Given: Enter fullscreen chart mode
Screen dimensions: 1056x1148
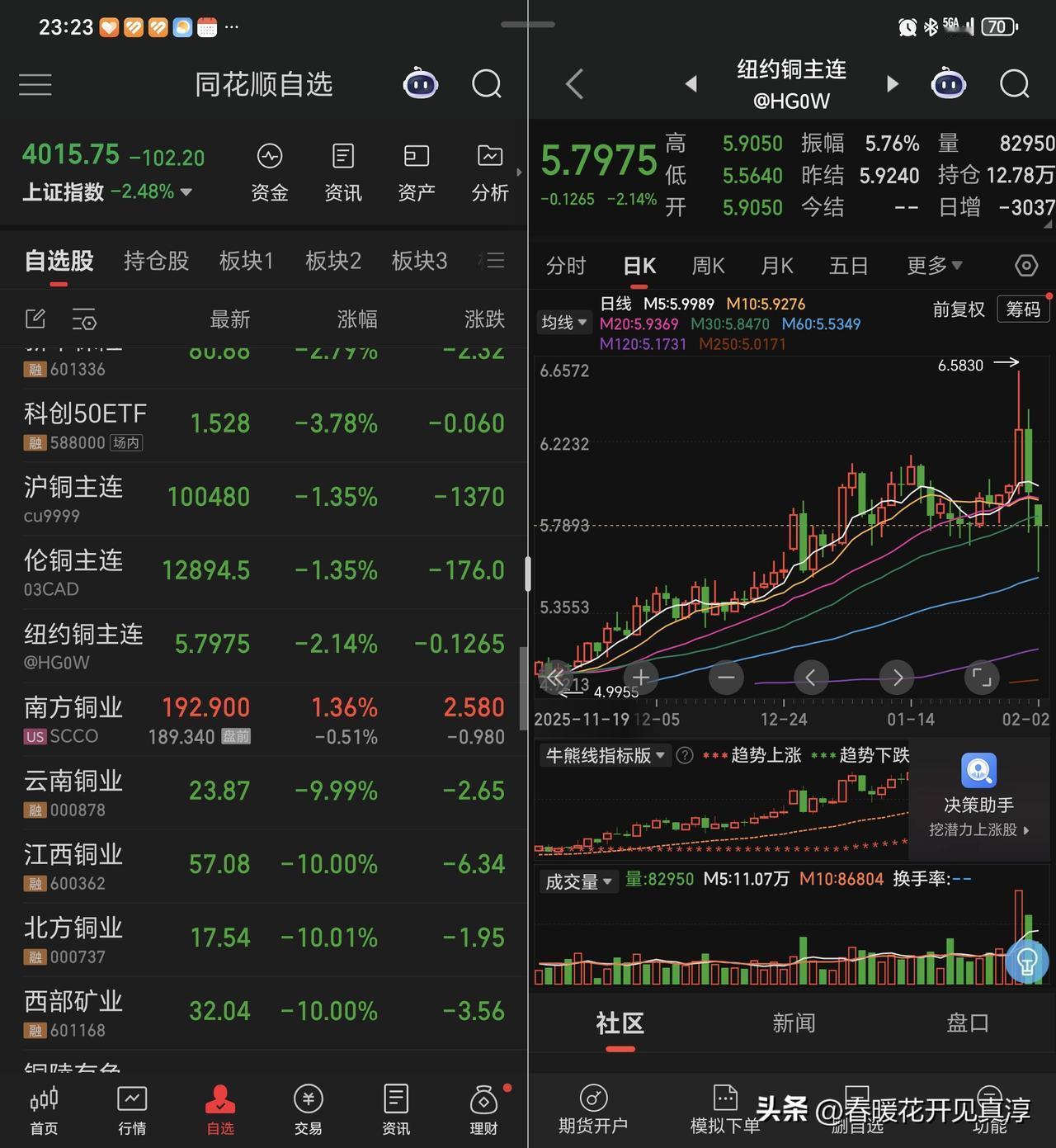Looking at the screenshot, I should coord(982,678).
